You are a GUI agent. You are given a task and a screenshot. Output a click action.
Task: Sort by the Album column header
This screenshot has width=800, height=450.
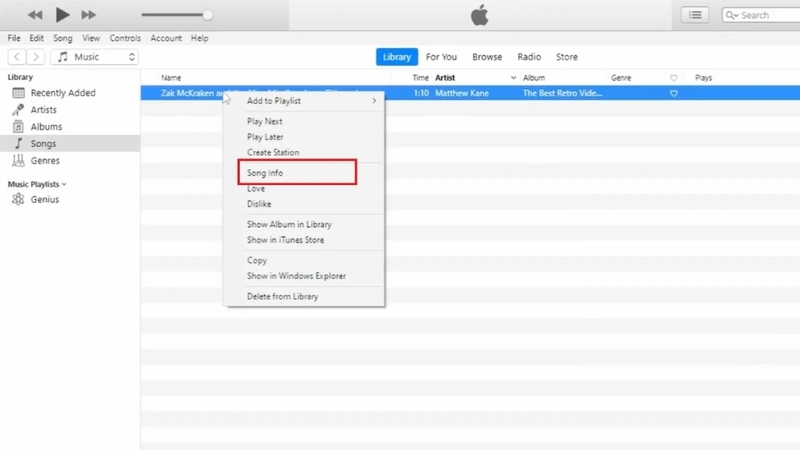(534, 78)
